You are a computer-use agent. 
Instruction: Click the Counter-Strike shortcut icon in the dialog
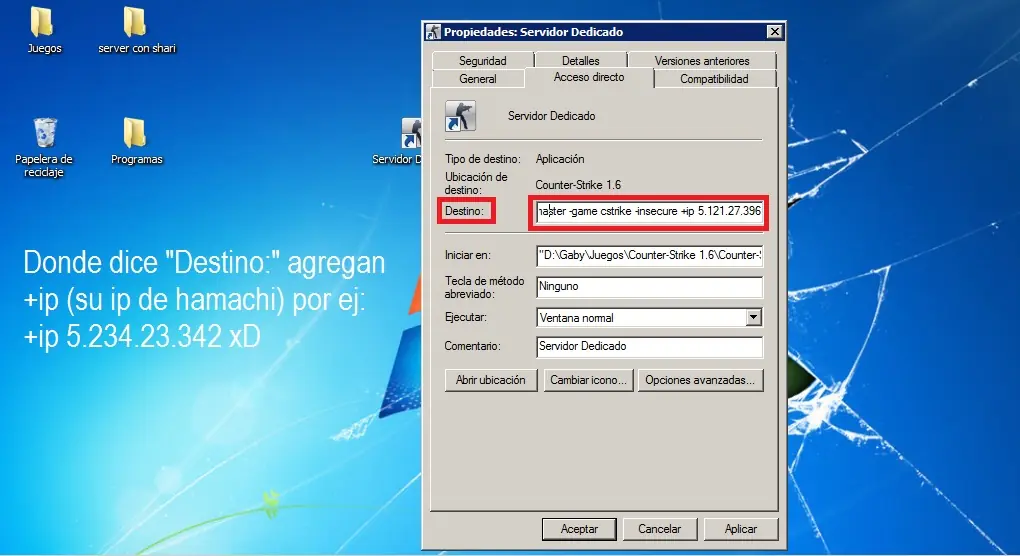461,116
